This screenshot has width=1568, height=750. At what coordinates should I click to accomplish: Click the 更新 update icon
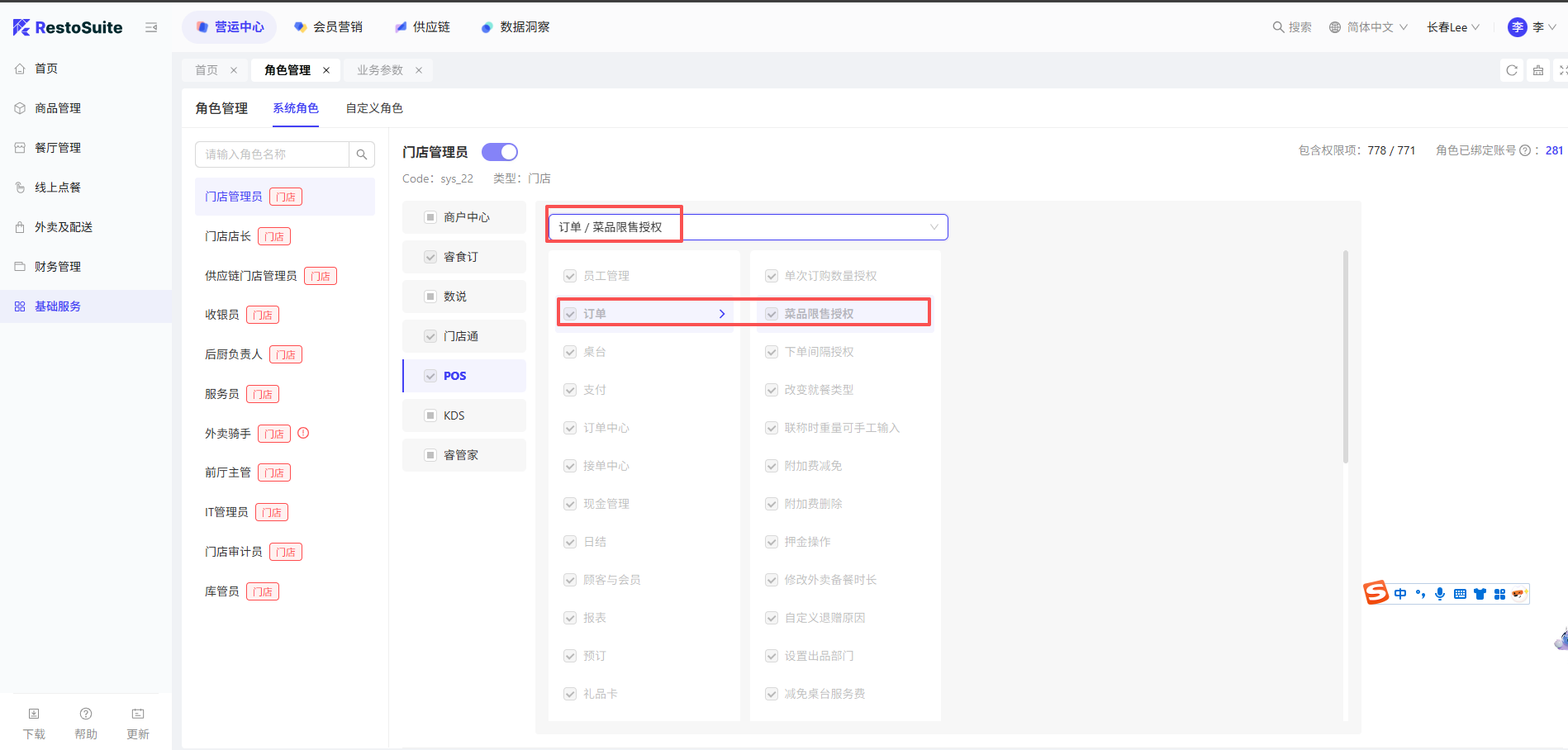(138, 714)
